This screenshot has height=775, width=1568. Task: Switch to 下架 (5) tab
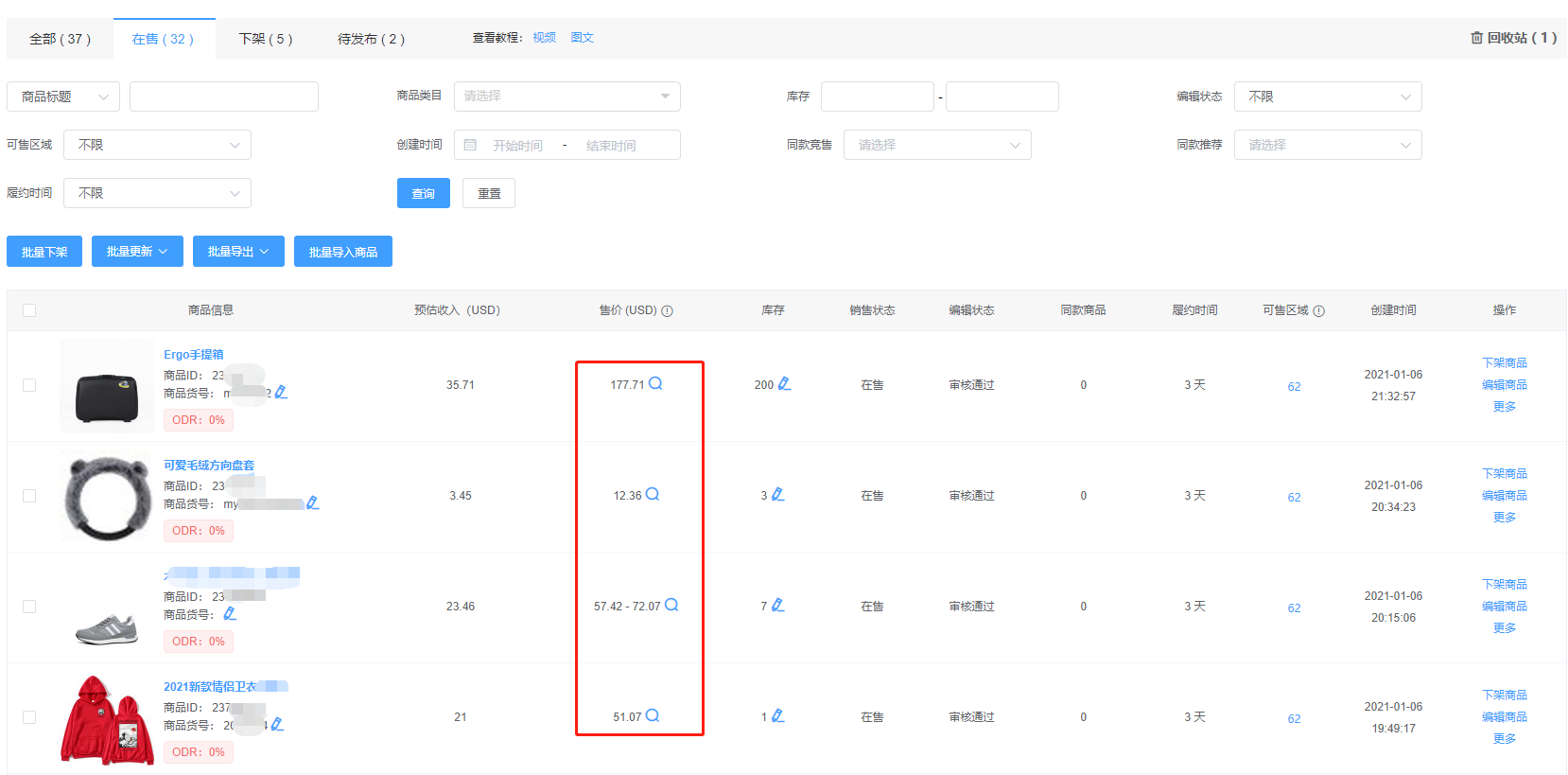point(266,39)
